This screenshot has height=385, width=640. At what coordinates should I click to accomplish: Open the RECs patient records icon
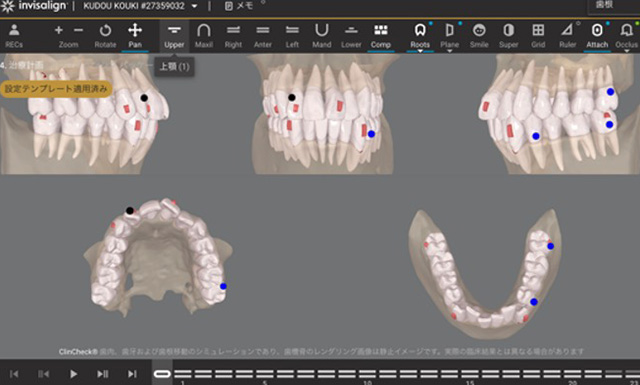pos(14,36)
